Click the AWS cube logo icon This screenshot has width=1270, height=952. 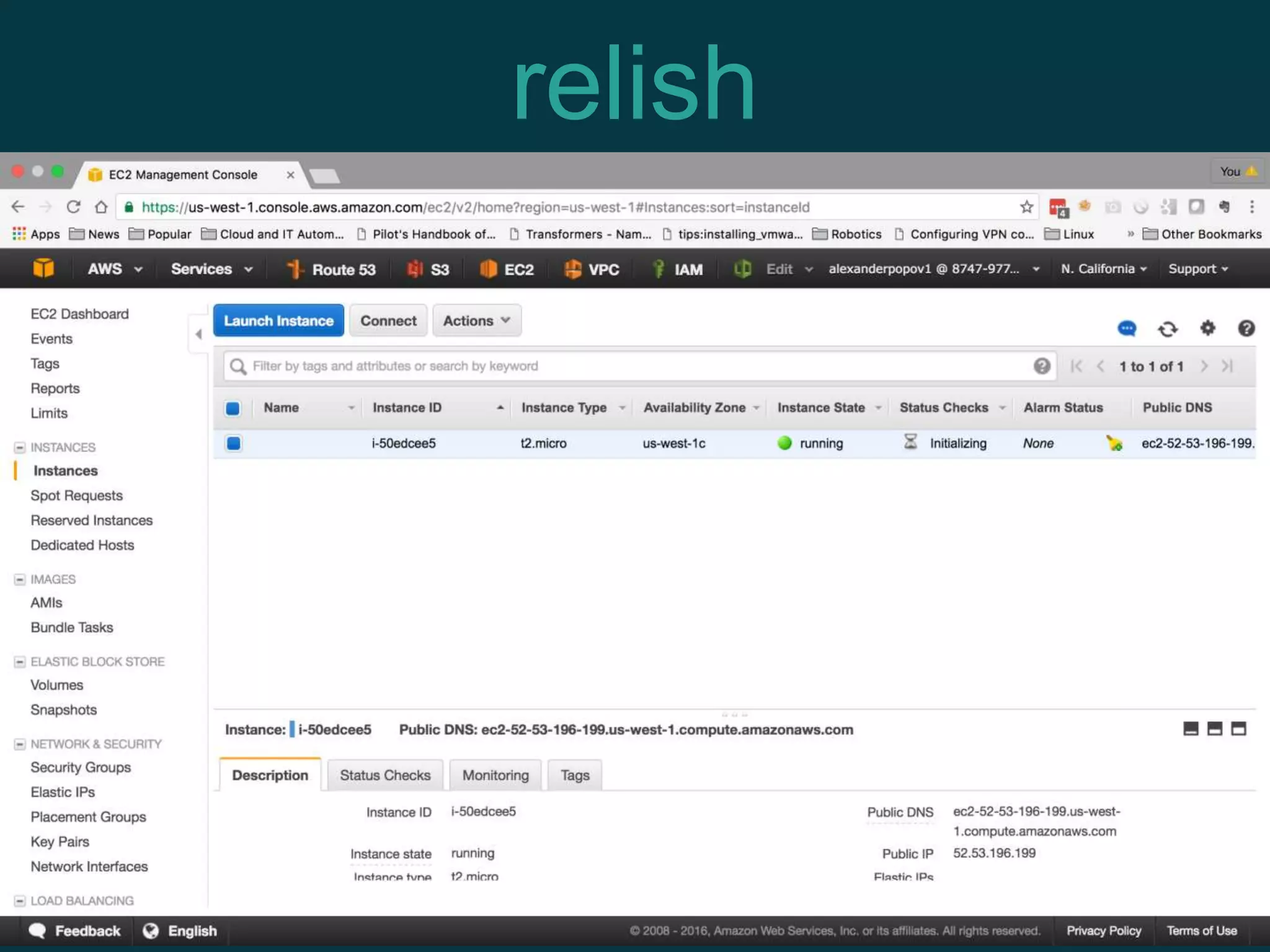(x=43, y=268)
